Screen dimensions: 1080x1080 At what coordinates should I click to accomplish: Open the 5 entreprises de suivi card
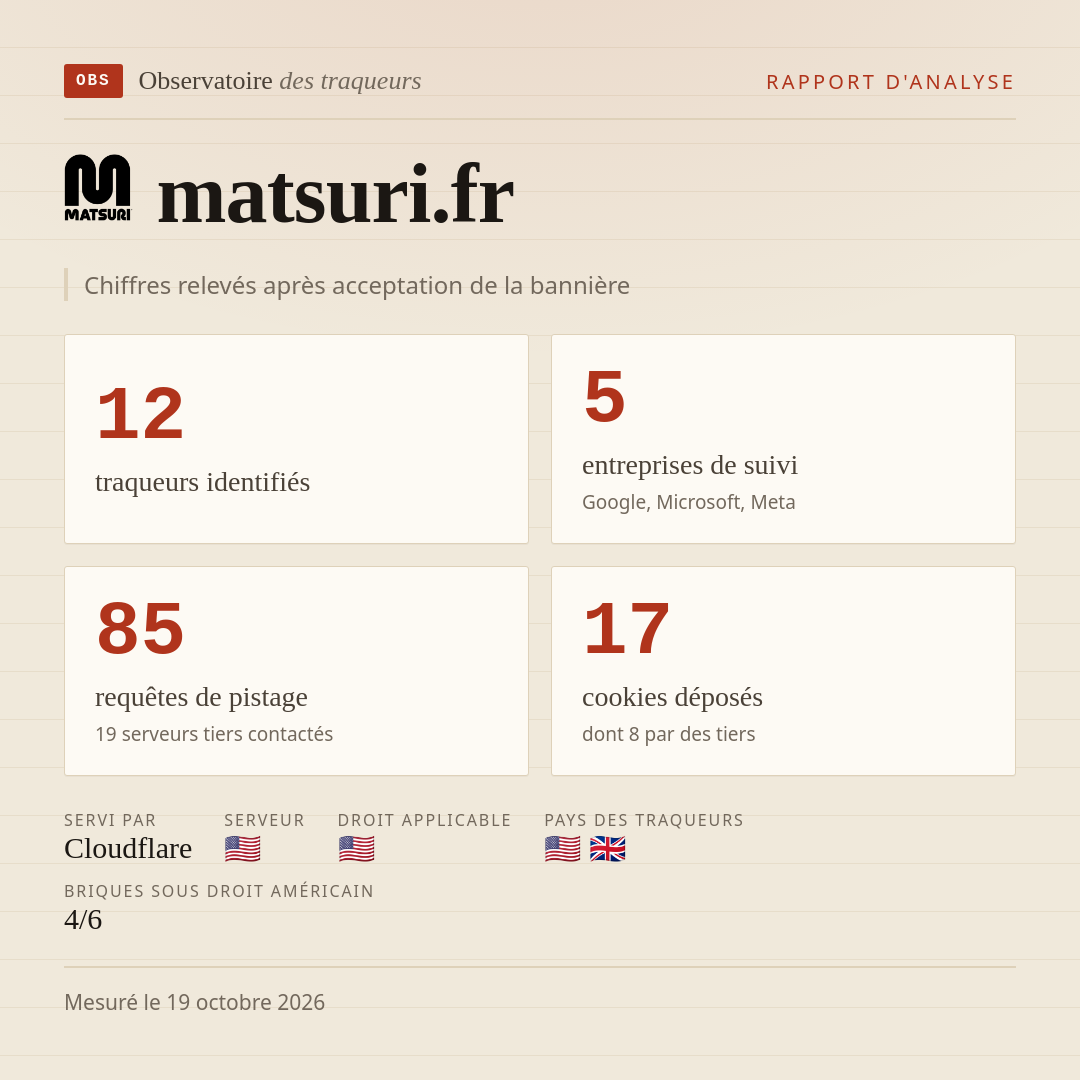coord(783,439)
